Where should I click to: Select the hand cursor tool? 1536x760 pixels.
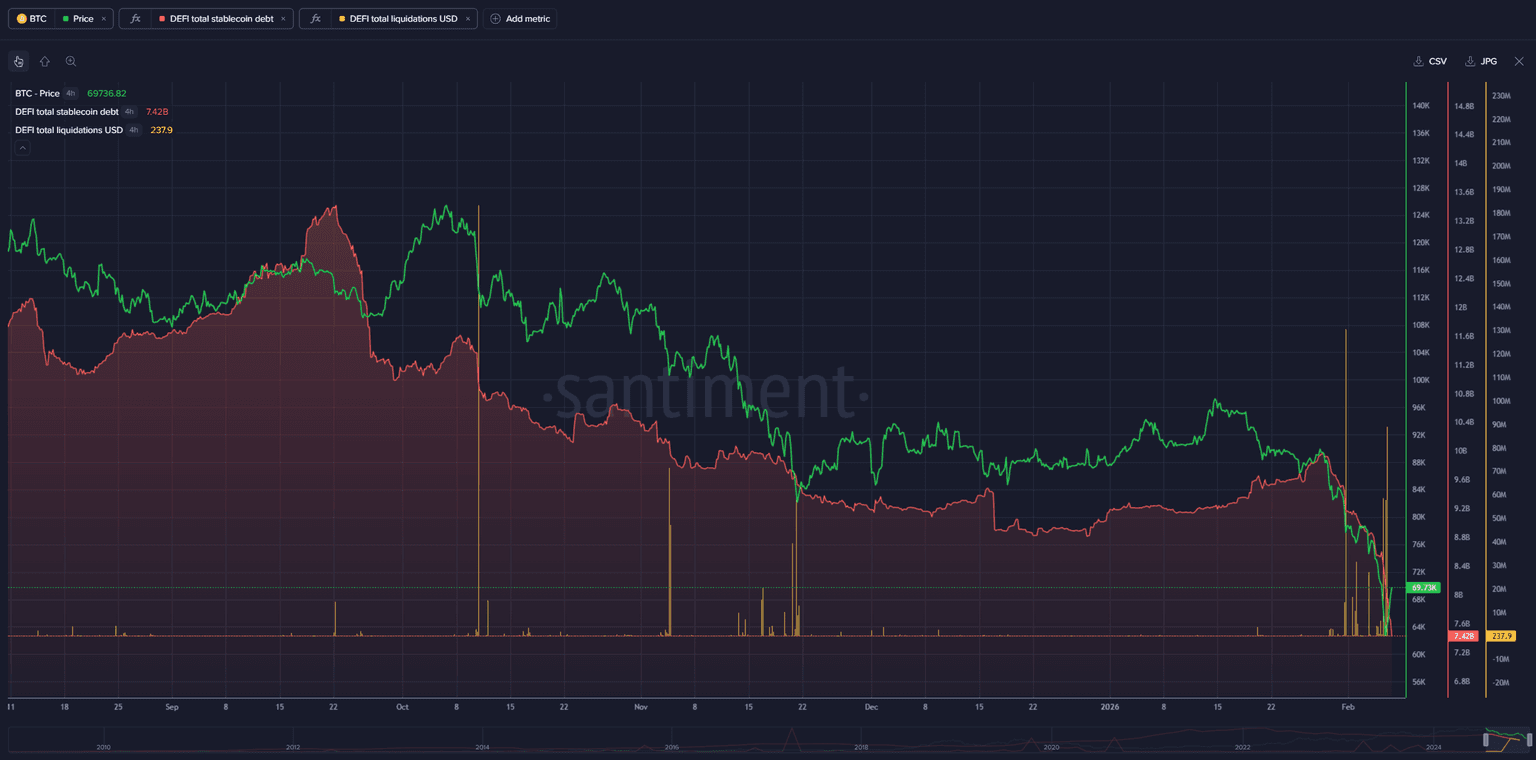pyautogui.click(x=18, y=61)
